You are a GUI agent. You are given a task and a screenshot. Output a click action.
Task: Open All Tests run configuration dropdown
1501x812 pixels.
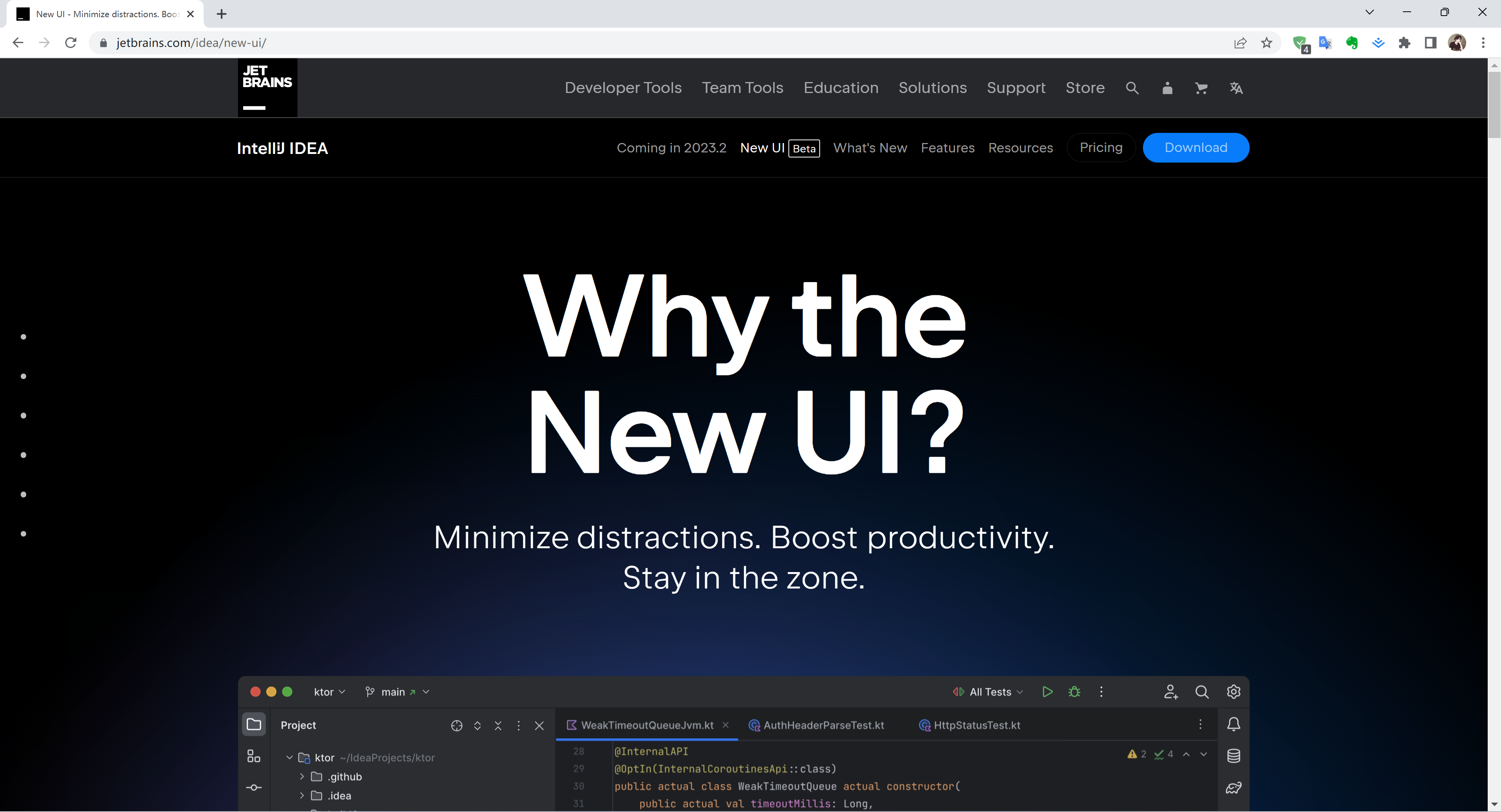[x=988, y=691]
